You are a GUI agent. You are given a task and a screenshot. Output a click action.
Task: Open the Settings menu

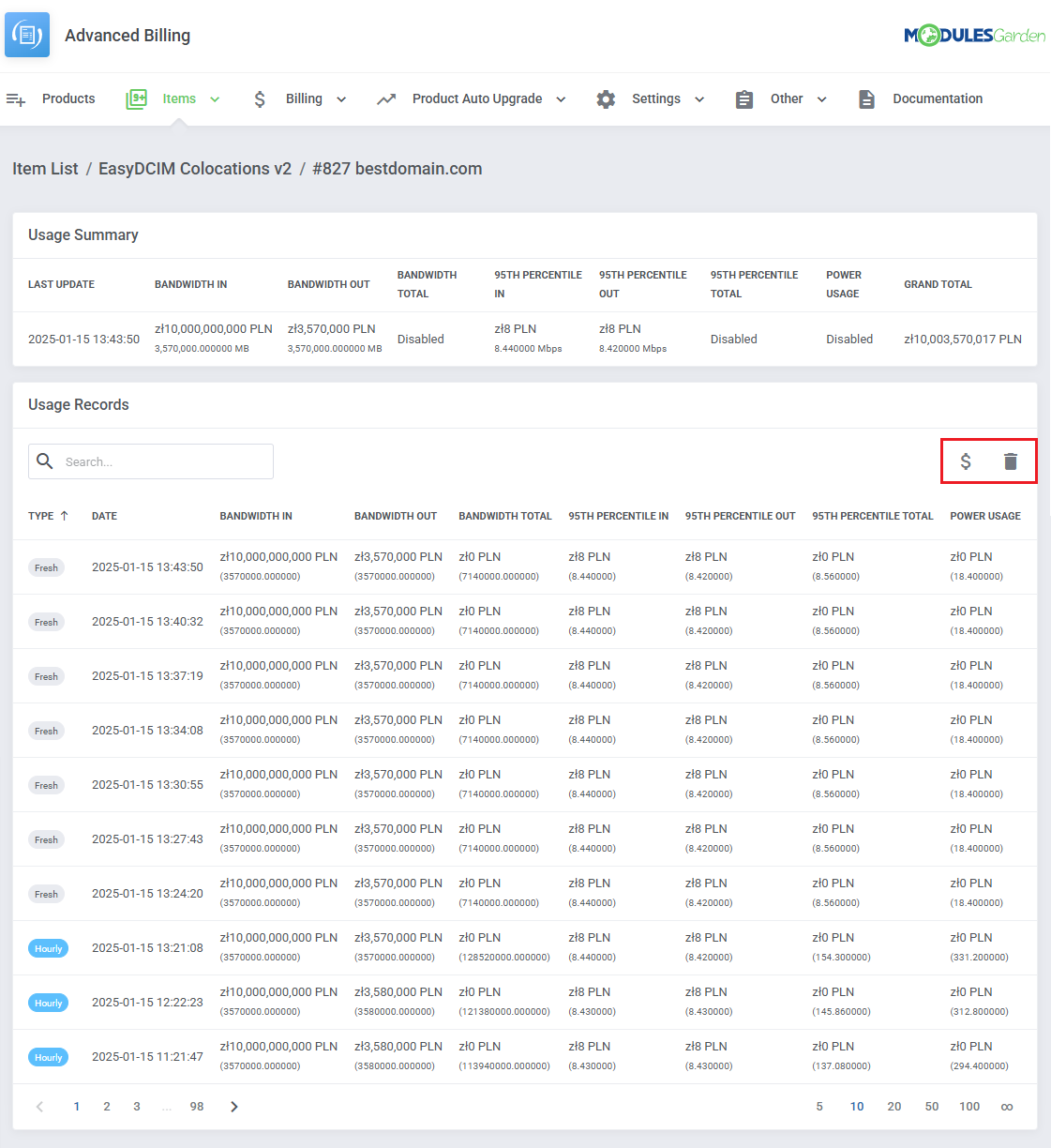[x=656, y=98]
